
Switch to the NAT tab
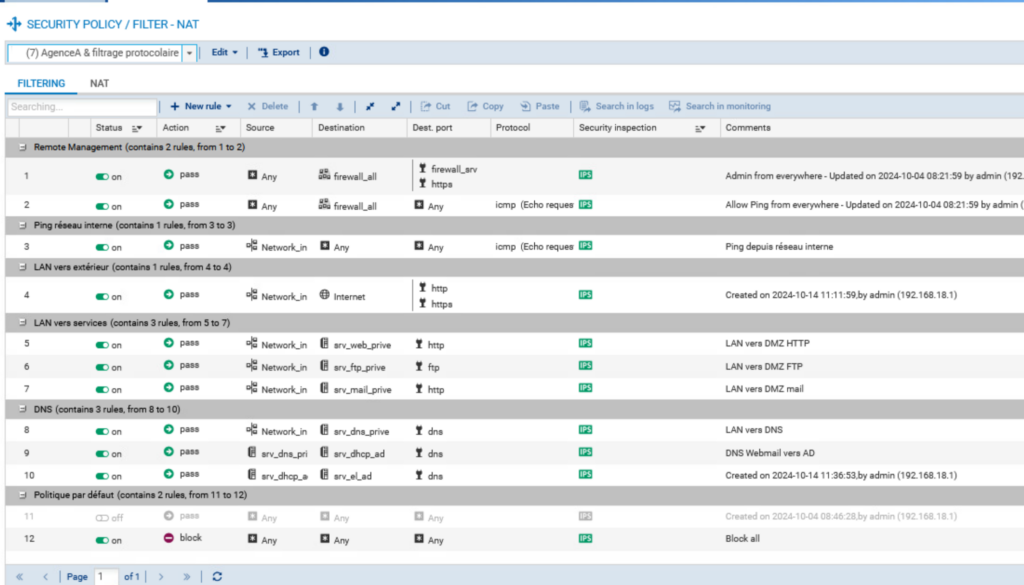pos(99,84)
